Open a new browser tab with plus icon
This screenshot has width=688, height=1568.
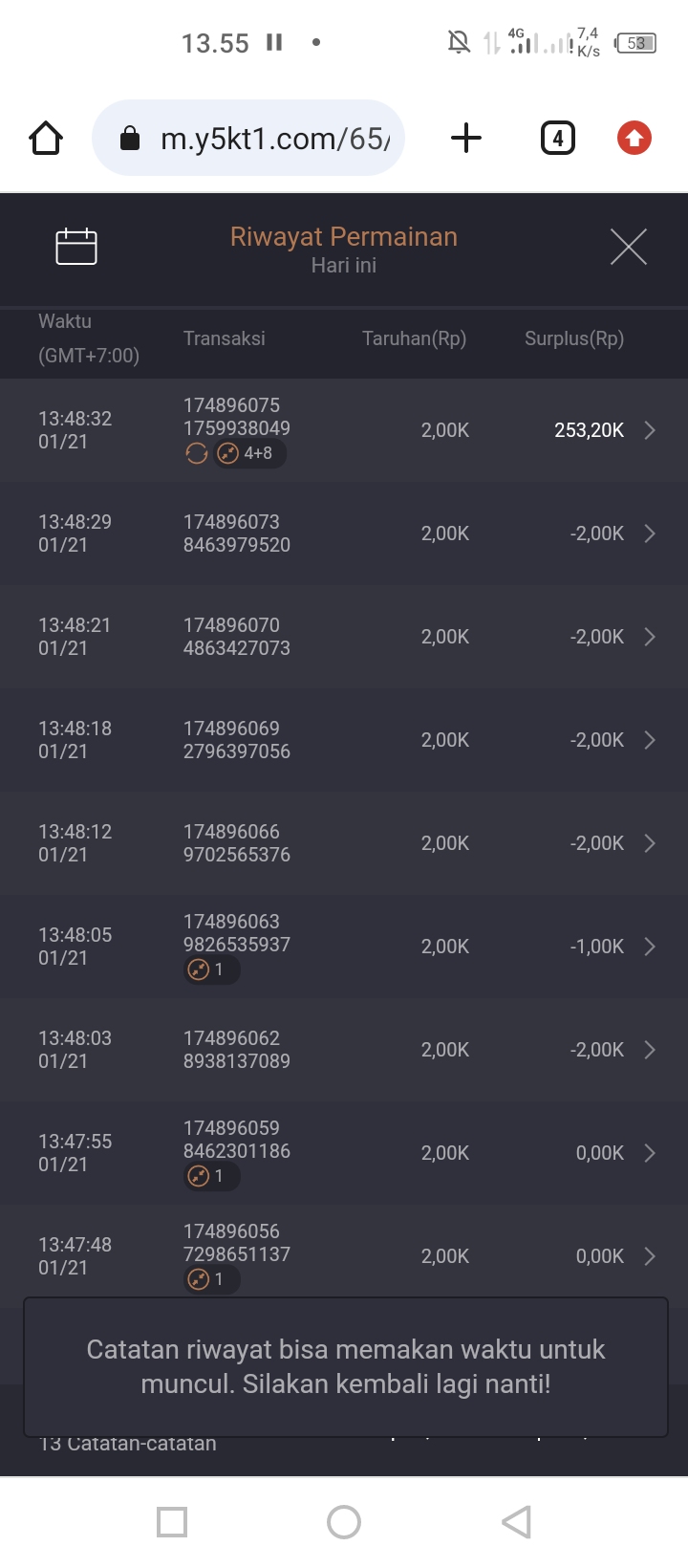tap(466, 139)
